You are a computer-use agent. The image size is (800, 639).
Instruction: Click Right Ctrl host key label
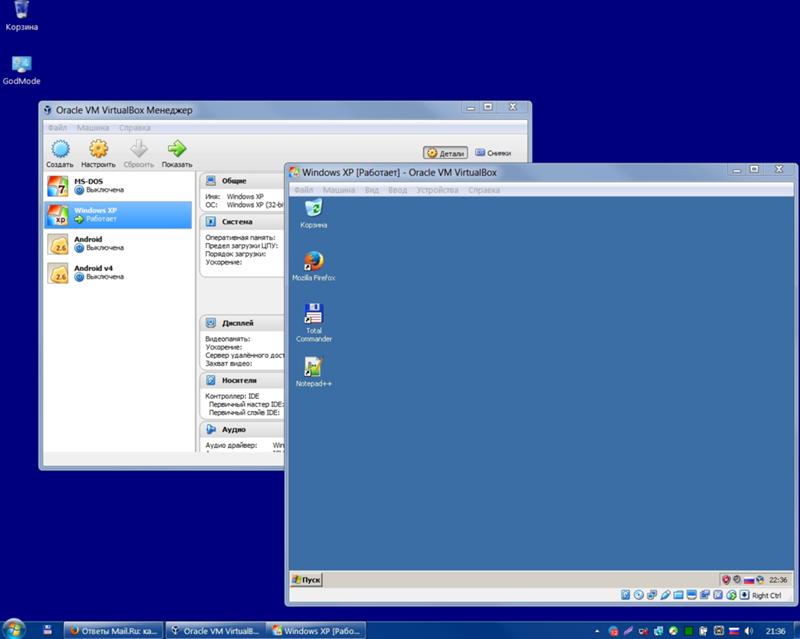(x=766, y=595)
